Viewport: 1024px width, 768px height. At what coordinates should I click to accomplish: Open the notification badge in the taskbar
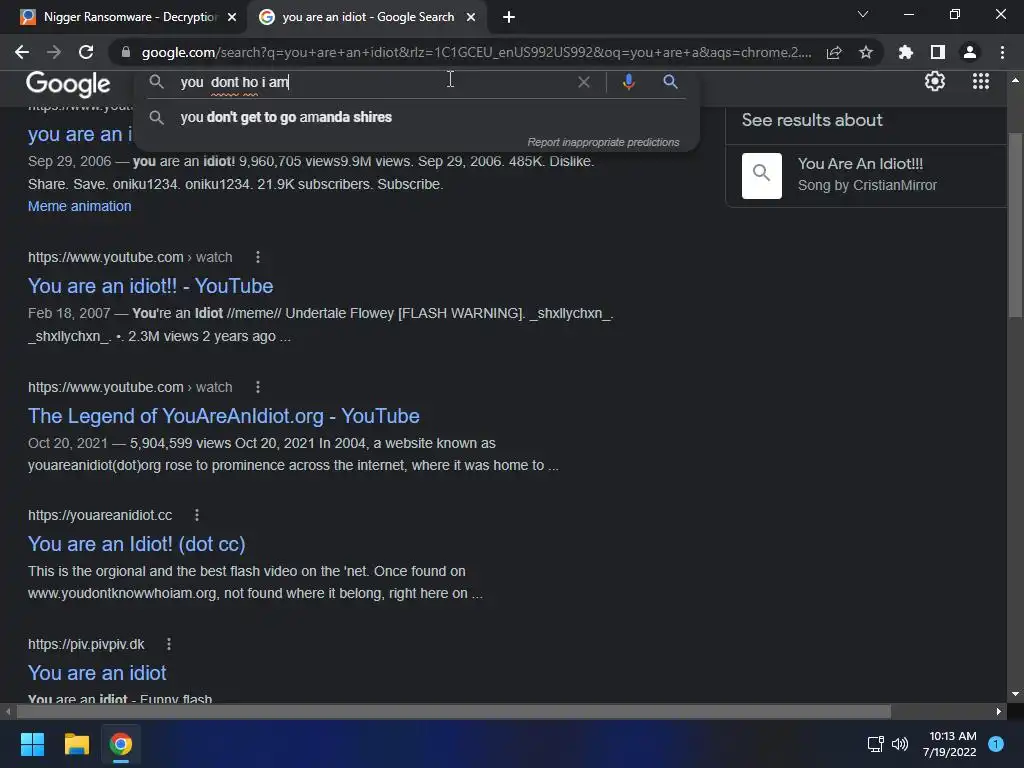coord(996,744)
